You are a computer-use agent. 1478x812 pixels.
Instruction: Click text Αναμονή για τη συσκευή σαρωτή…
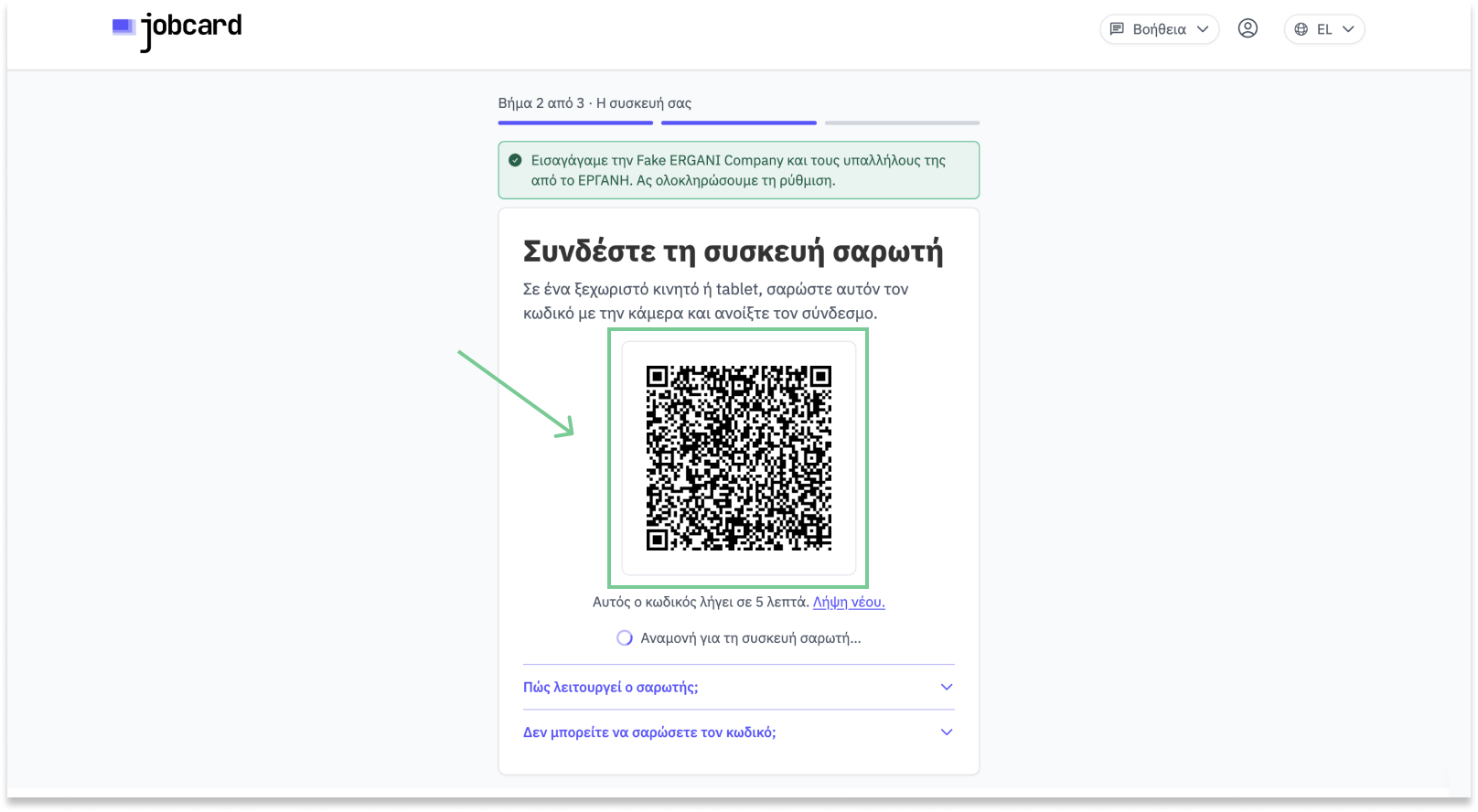click(x=751, y=638)
